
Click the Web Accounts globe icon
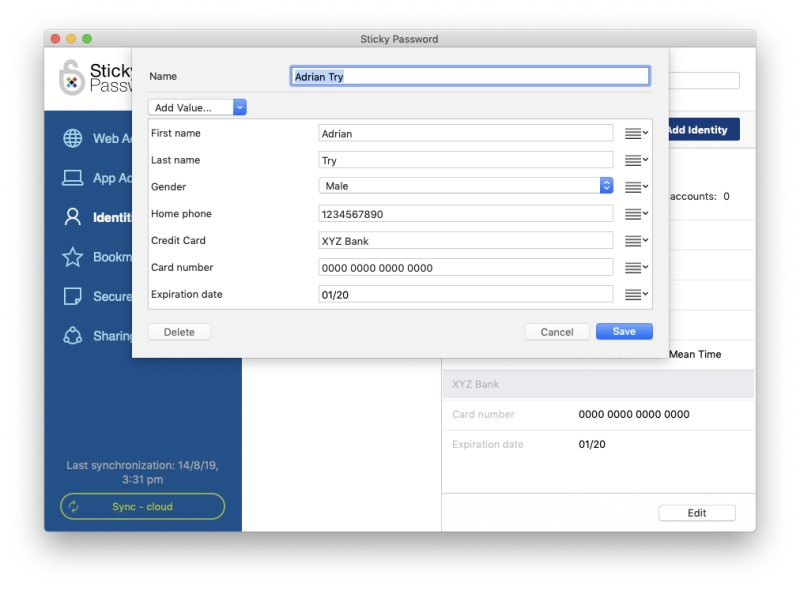[72, 138]
